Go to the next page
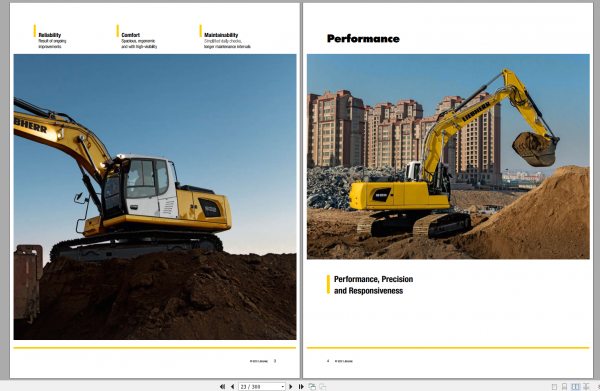This screenshot has height=391, width=600. [x=291, y=387]
